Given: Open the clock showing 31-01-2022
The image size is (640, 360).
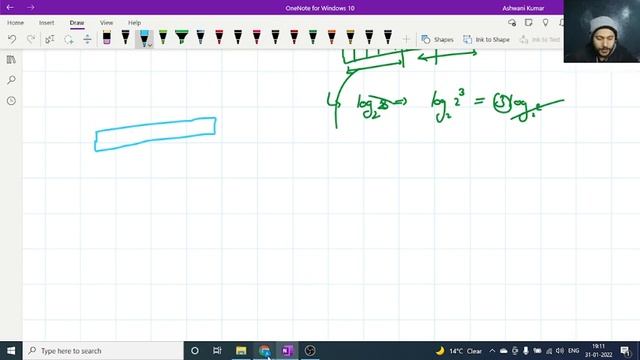Looking at the screenshot, I should point(598,351).
